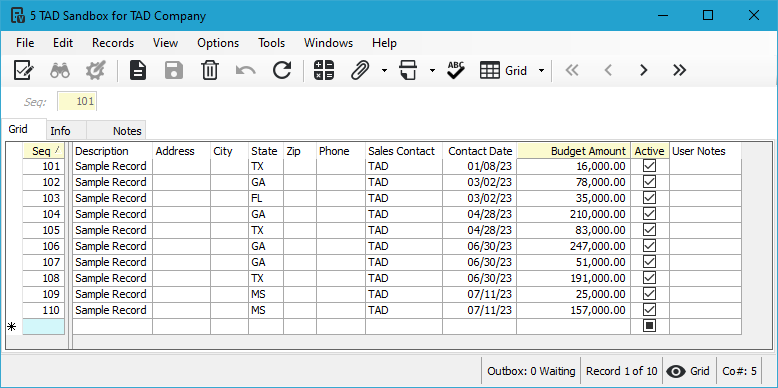
Task: Click Outbox: 0 Waiting in status bar
Action: pos(531,371)
